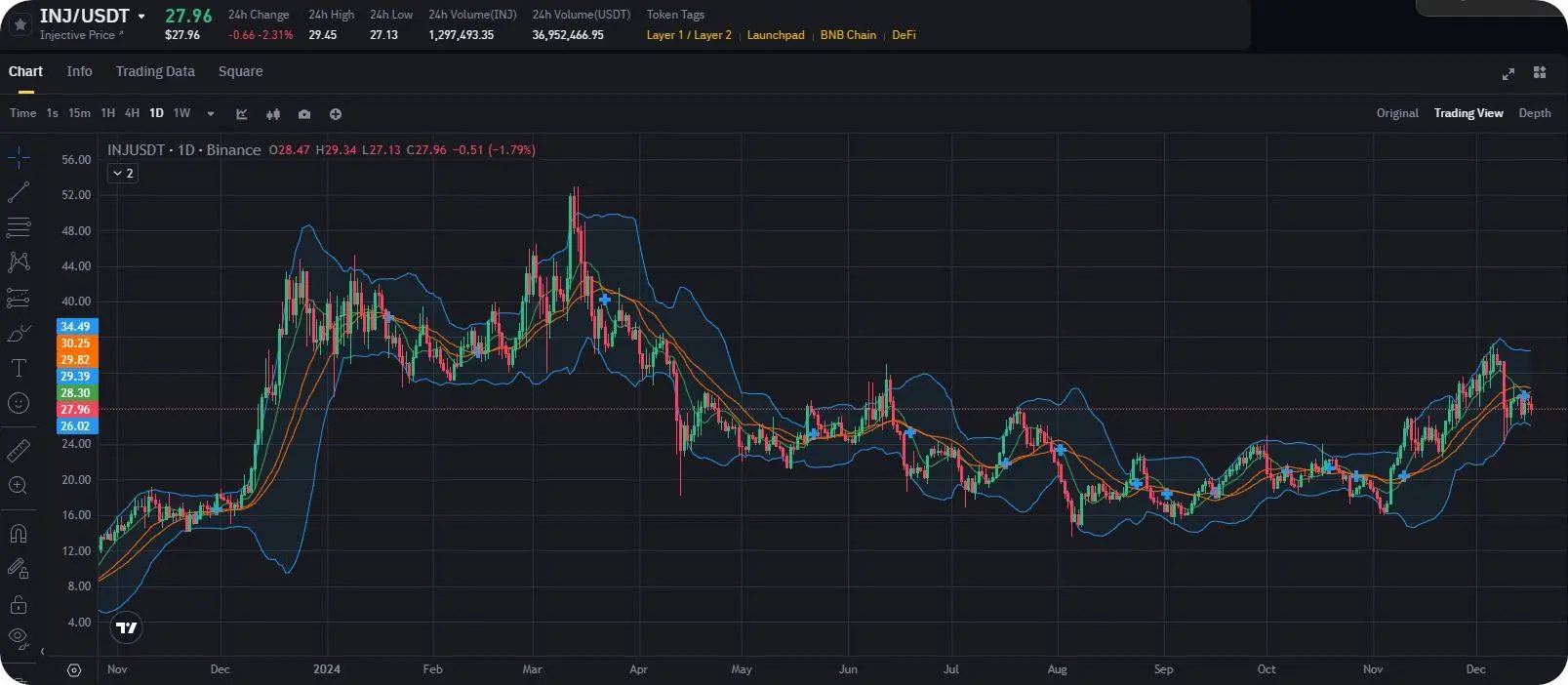Open the technical indicators menu
Screen dimensions: 1568x685
[242, 114]
